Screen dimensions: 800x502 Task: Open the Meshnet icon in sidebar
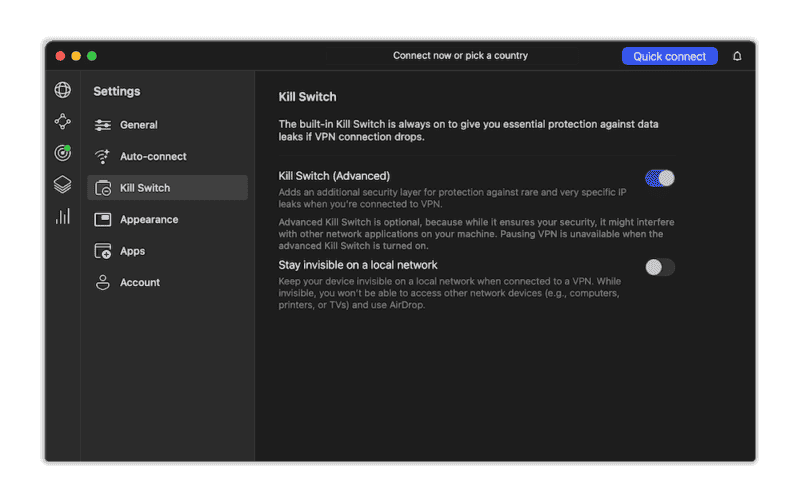(x=63, y=121)
